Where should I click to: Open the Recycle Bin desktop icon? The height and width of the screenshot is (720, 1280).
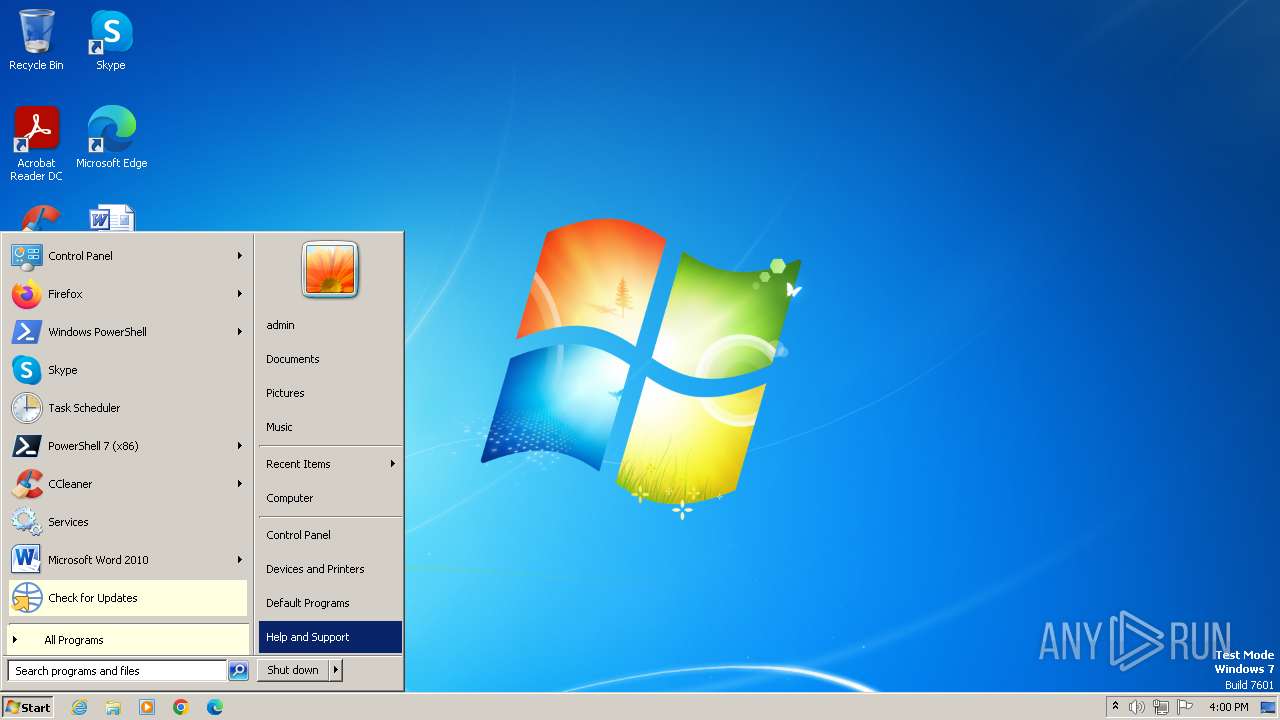[36, 40]
